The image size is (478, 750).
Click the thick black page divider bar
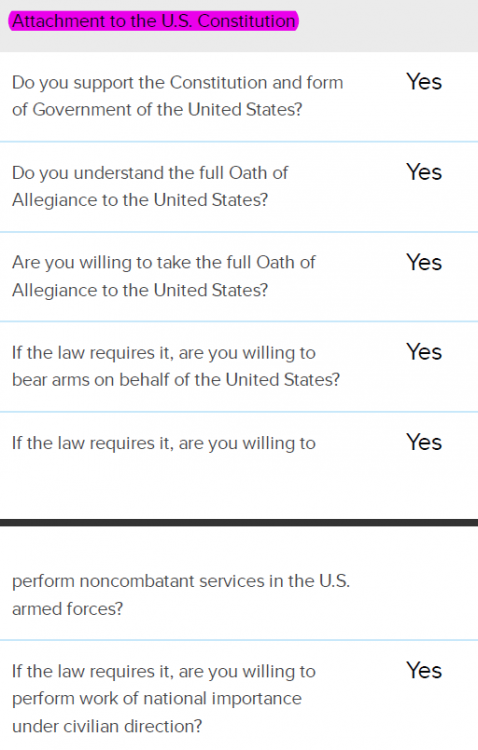(x=239, y=522)
